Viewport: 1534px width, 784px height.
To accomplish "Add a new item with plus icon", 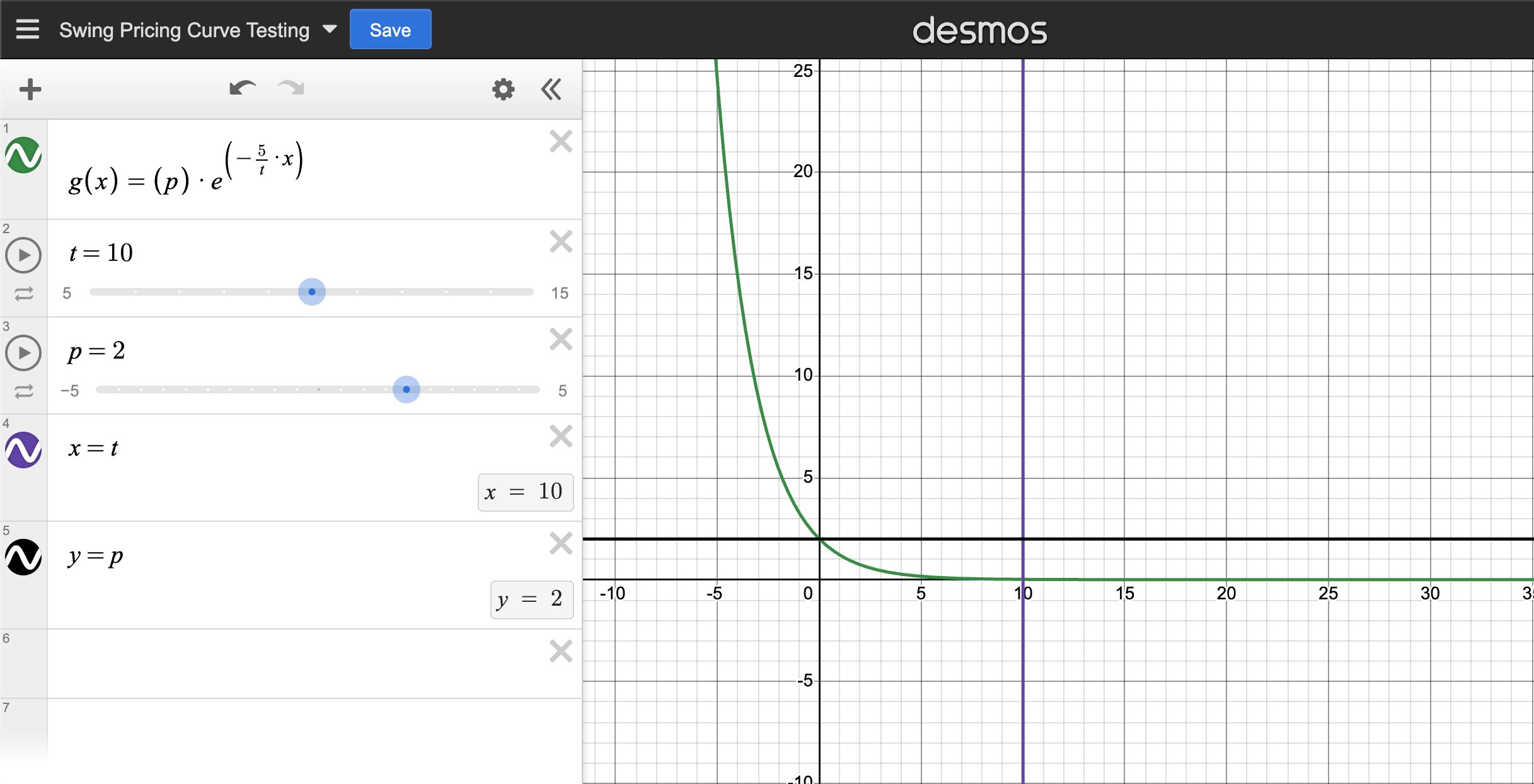I will click(30, 89).
